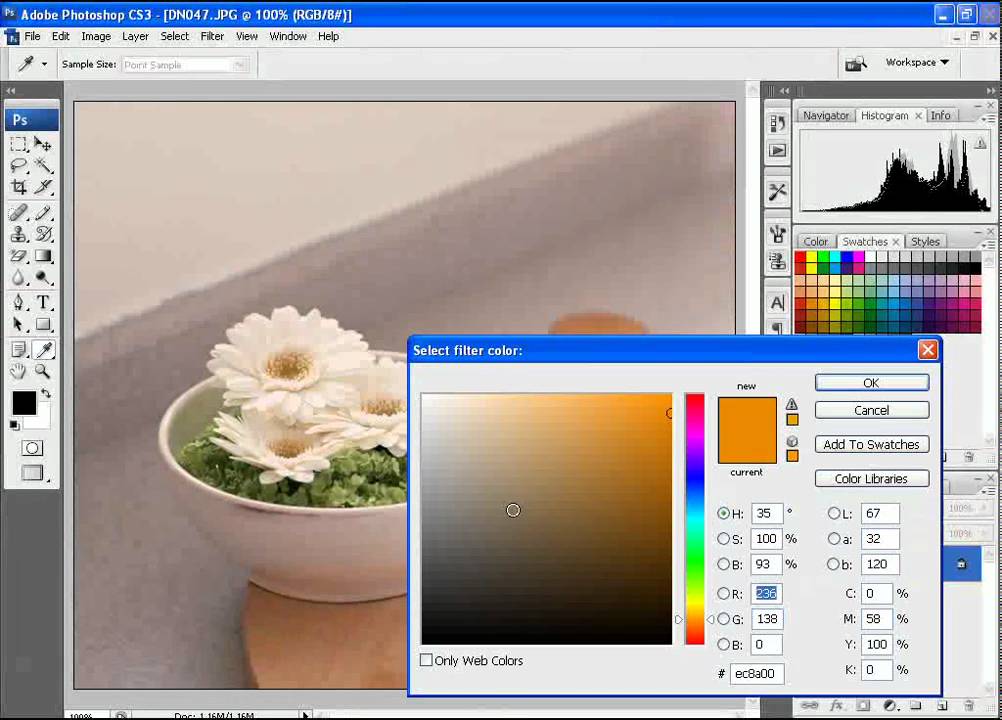Screen dimensions: 1002x720
Task: Switch to the Styles tab
Action: point(925,241)
